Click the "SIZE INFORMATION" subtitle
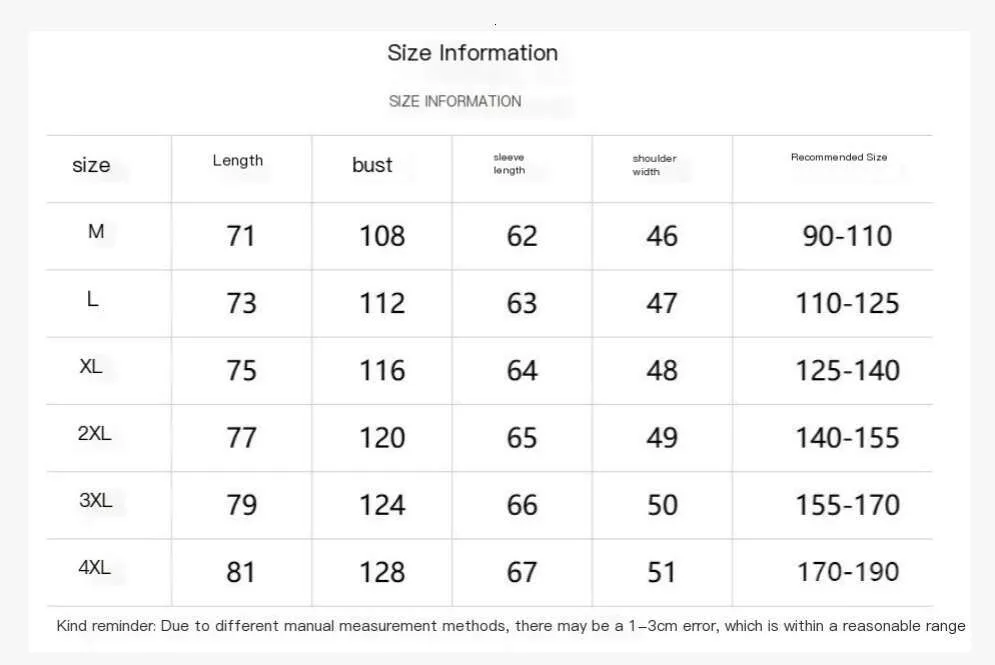The width and height of the screenshot is (995, 665). tap(455, 101)
